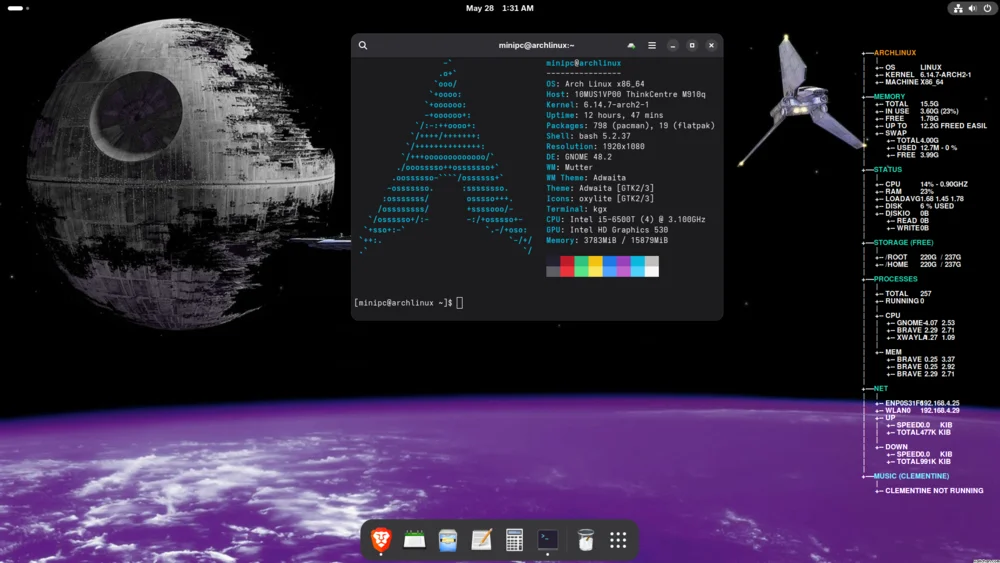Click the volume icon in the top bar
Viewport: 1000px width, 563px height.
pos(973,8)
